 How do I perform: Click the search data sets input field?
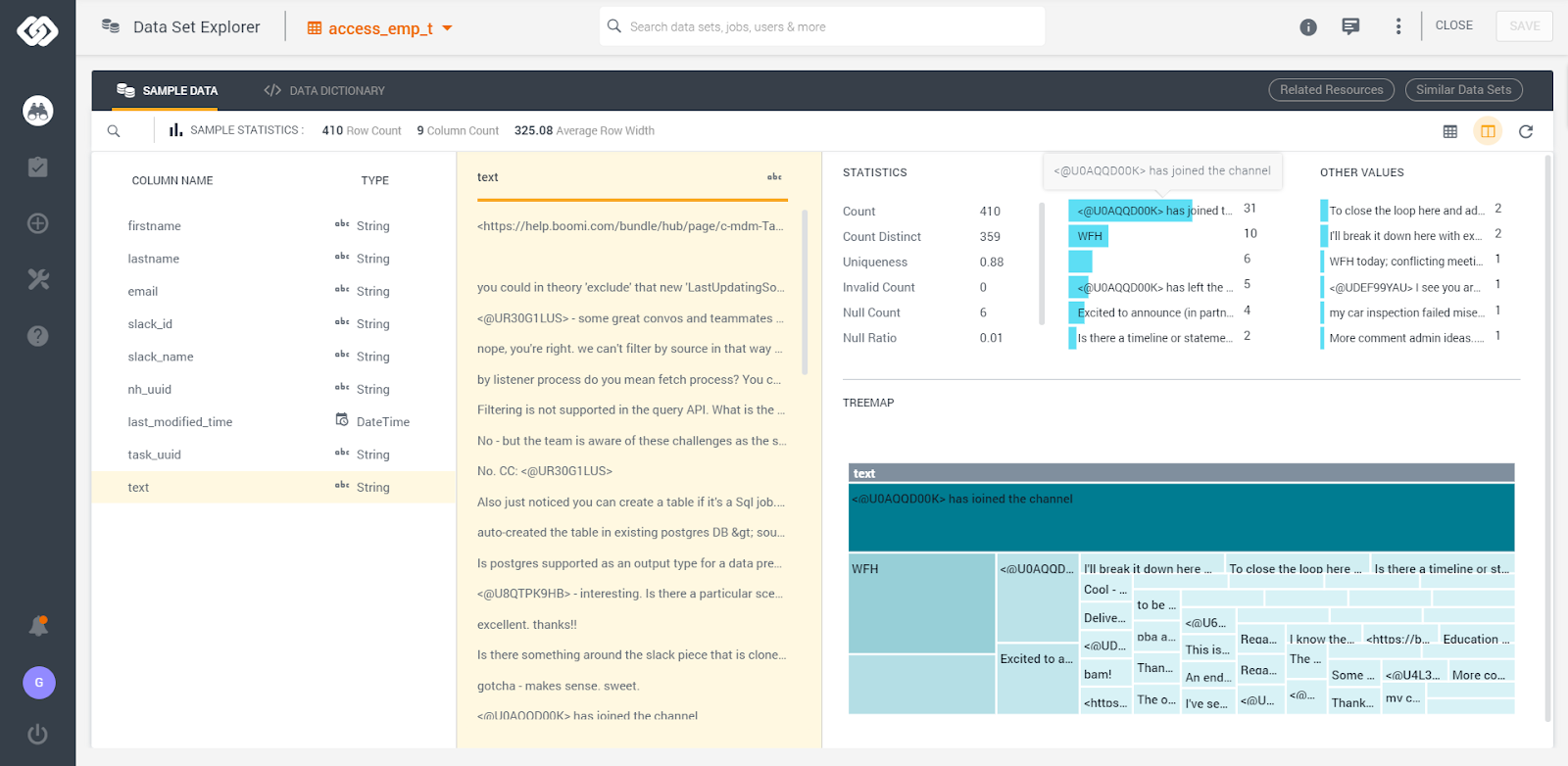(x=822, y=26)
